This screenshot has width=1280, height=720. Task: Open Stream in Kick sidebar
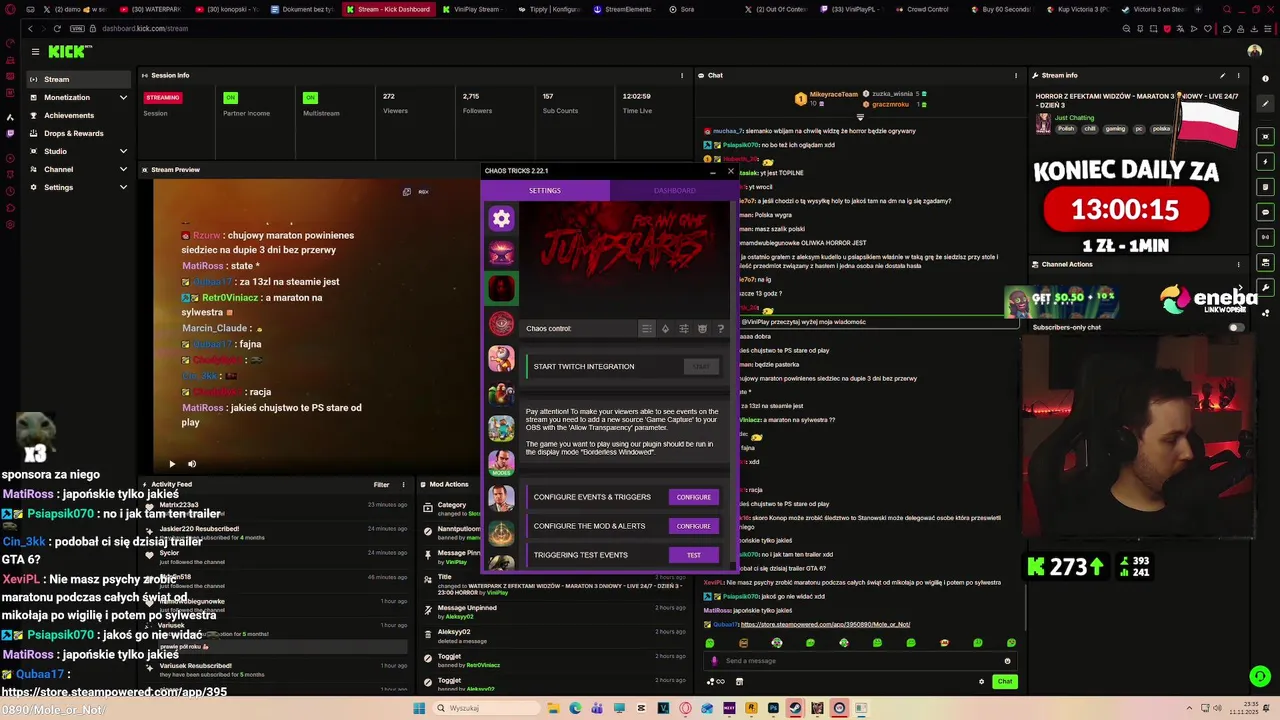click(79, 79)
